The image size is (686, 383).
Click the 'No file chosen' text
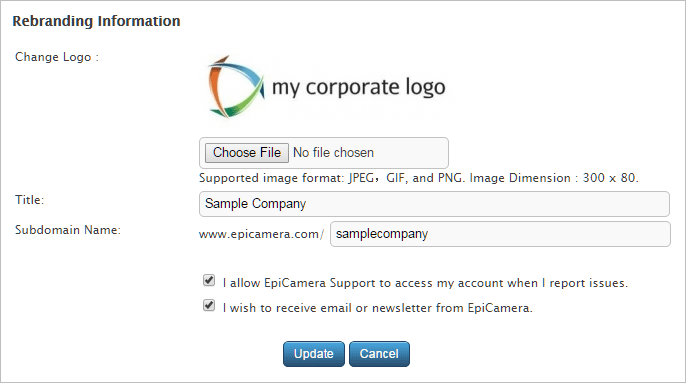333,153
